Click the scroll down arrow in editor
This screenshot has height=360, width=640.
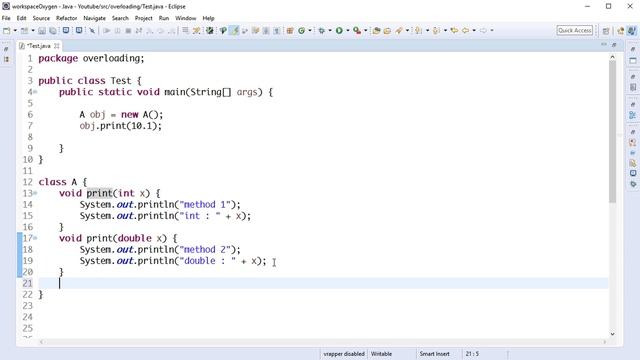(612, 334)
